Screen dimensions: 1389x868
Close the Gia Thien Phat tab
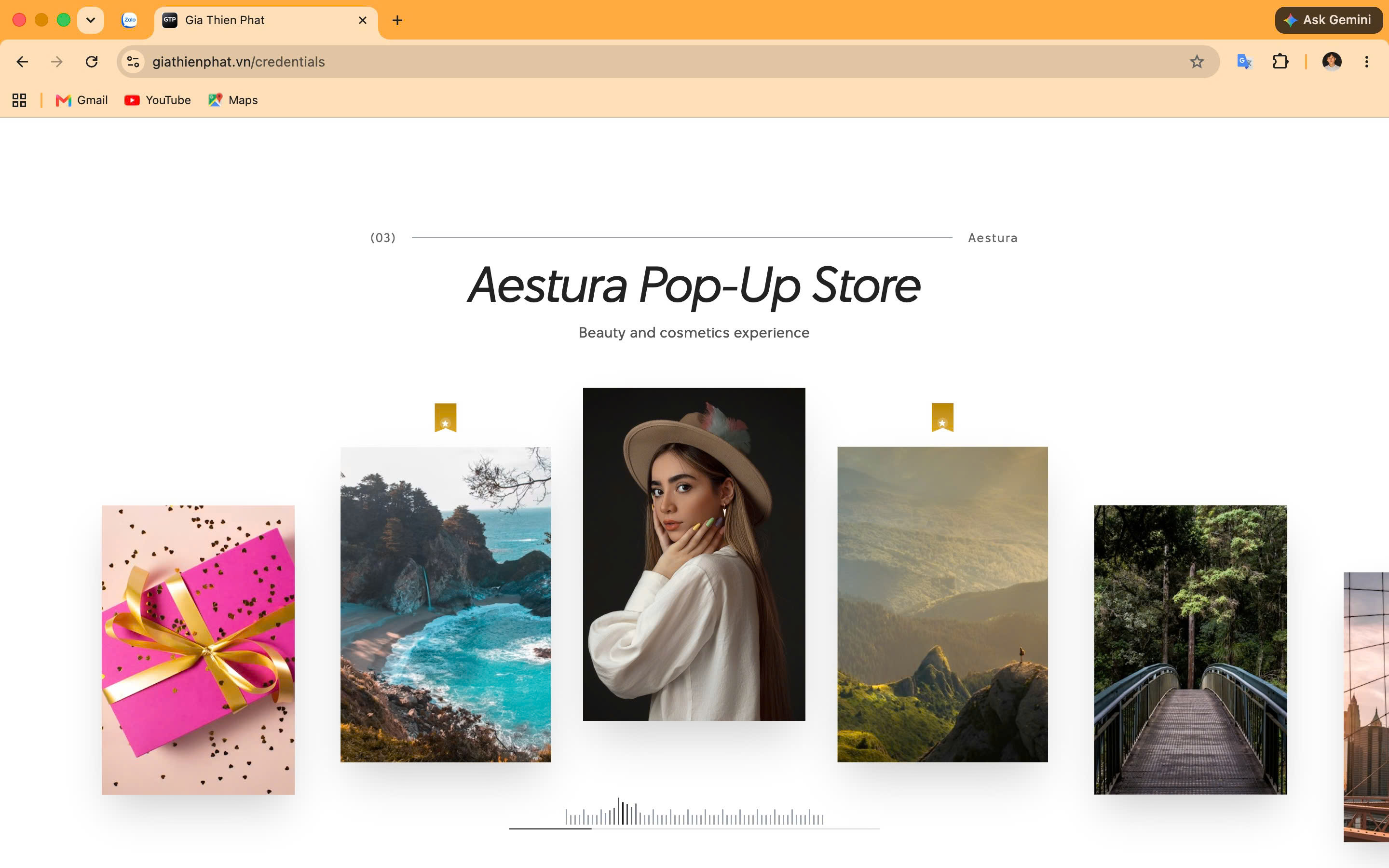point(362,20)
